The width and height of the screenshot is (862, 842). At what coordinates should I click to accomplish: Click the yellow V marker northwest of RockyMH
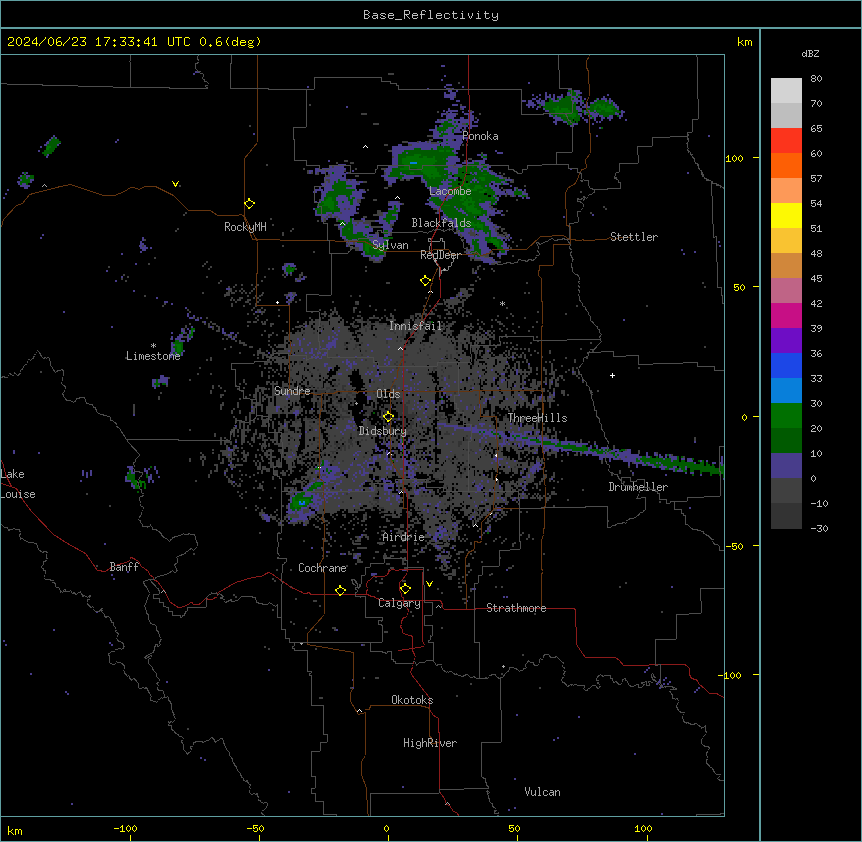pos(175,184)
